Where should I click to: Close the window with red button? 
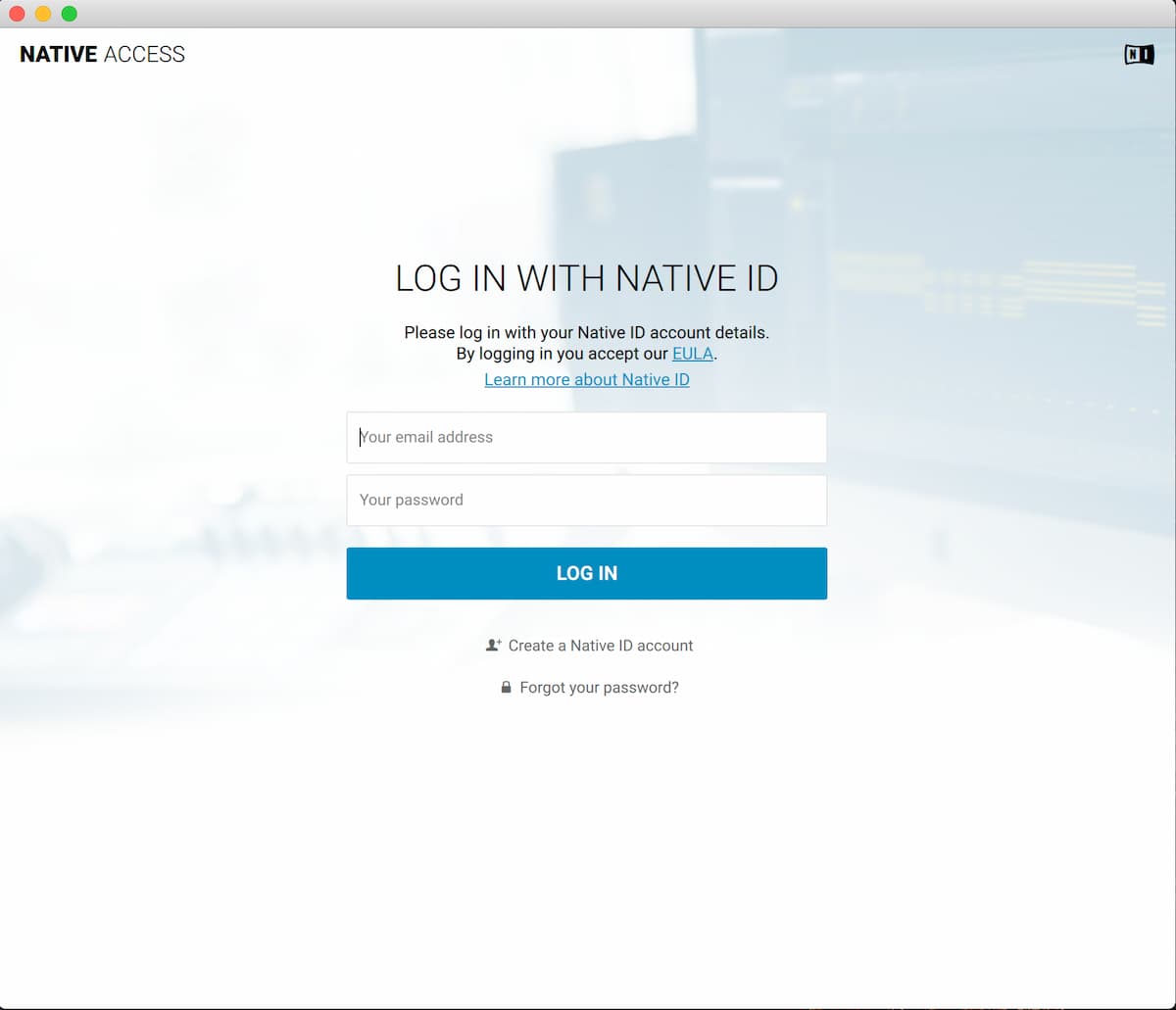17,14
